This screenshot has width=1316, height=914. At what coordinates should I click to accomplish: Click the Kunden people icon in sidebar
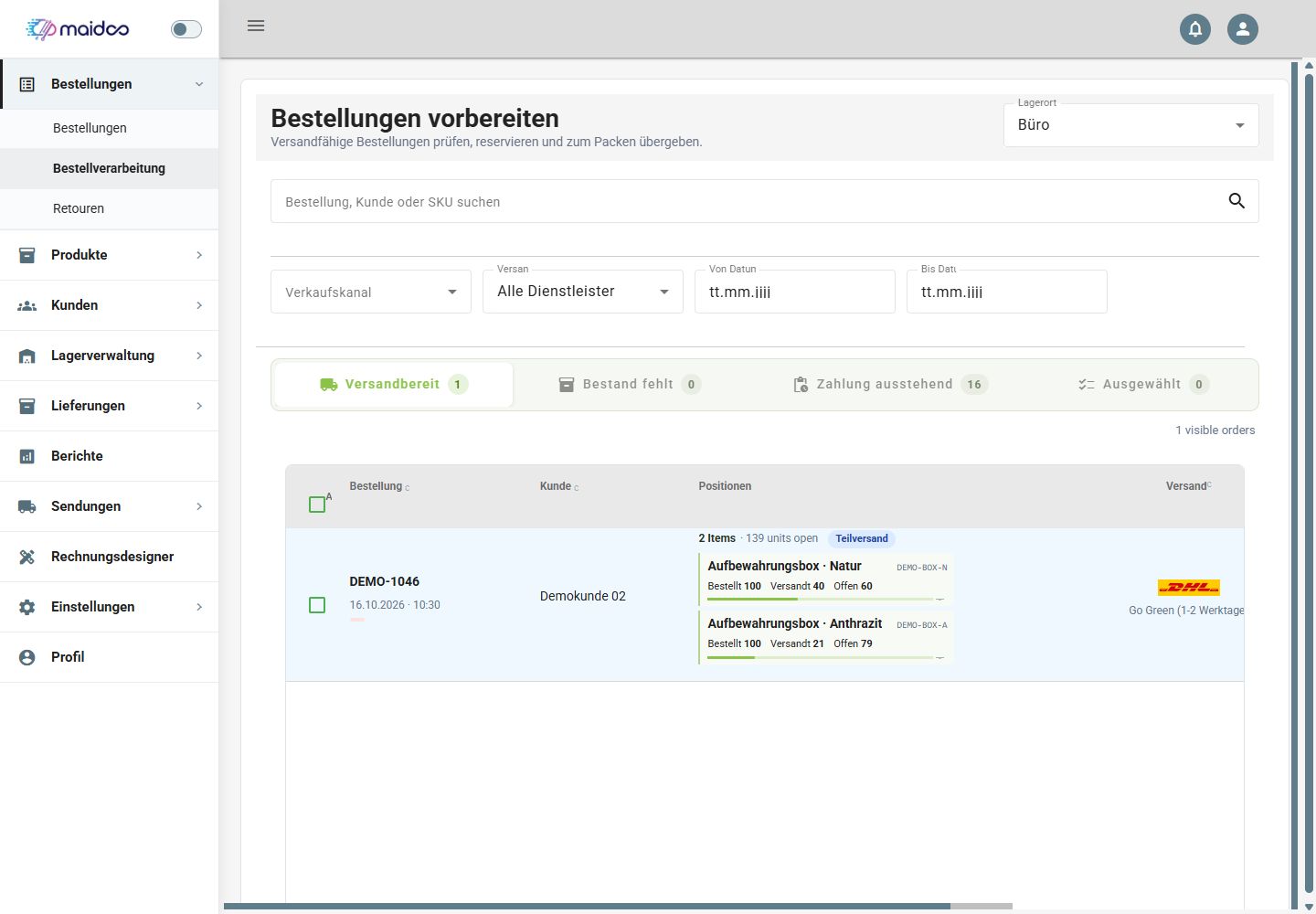coord(27,305)
